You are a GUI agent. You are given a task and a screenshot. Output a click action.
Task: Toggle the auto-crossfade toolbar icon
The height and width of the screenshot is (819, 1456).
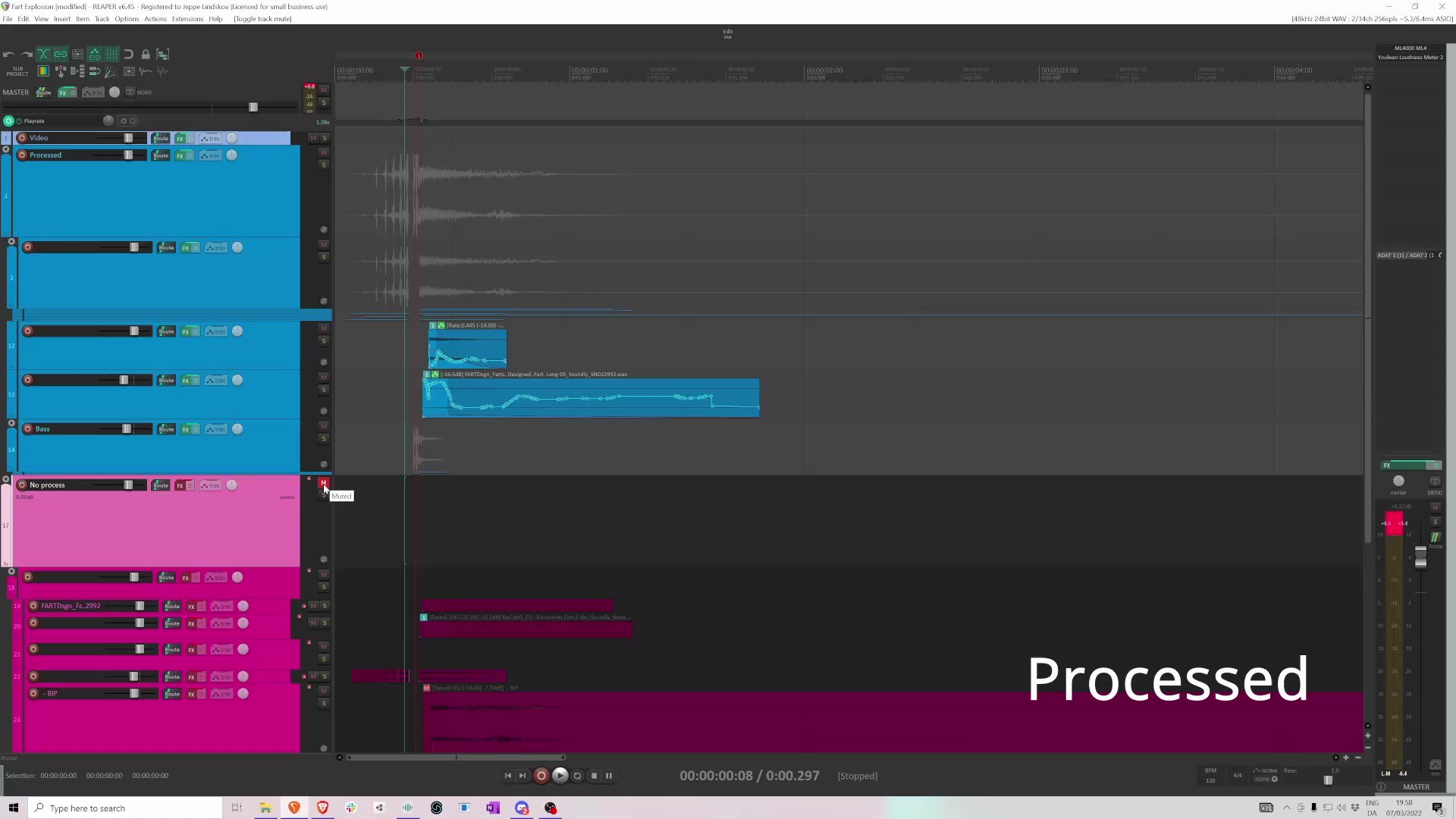[x=43, y=55]
